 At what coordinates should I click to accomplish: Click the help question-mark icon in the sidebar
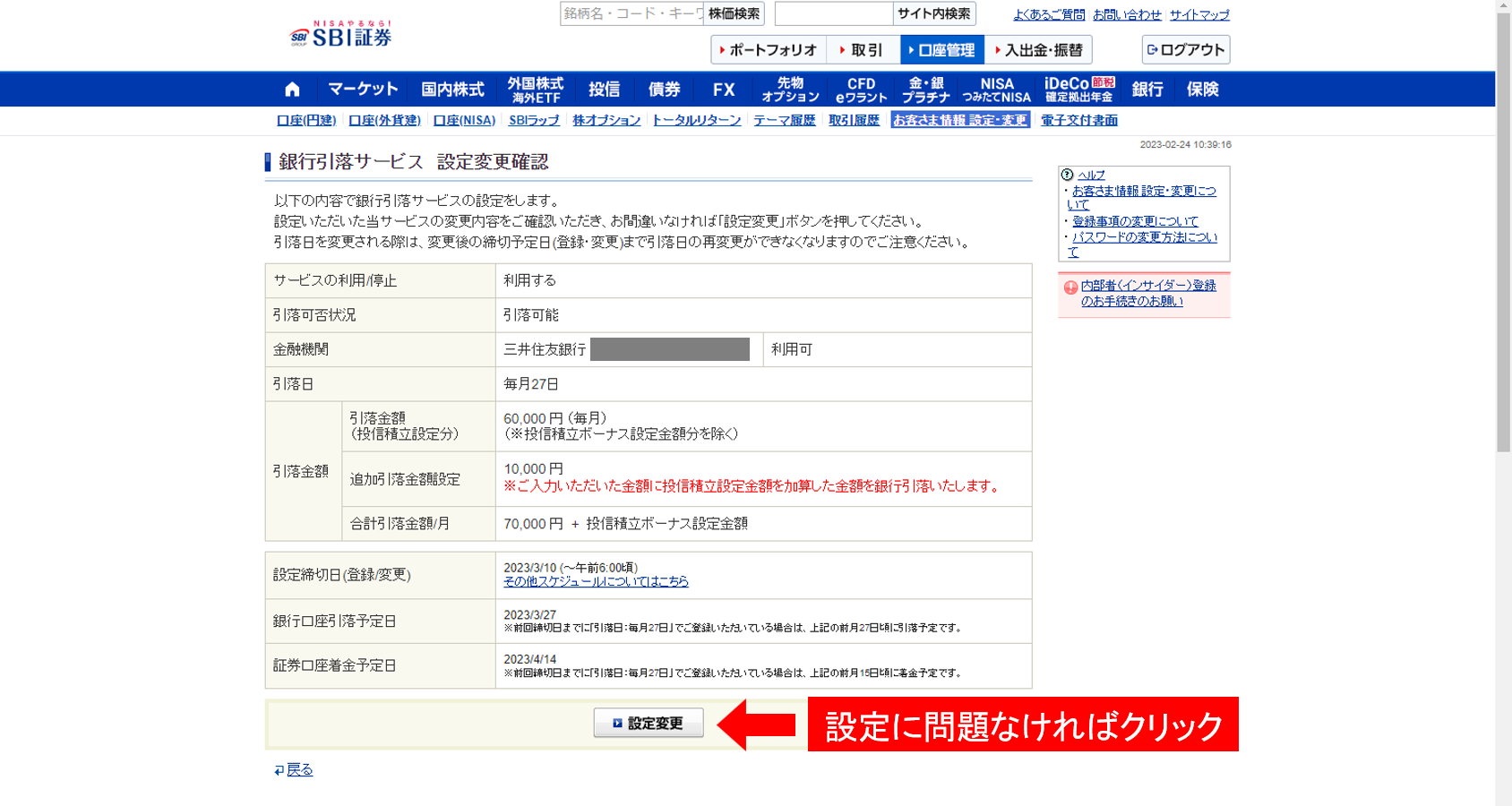click(x=1067, y=176)
